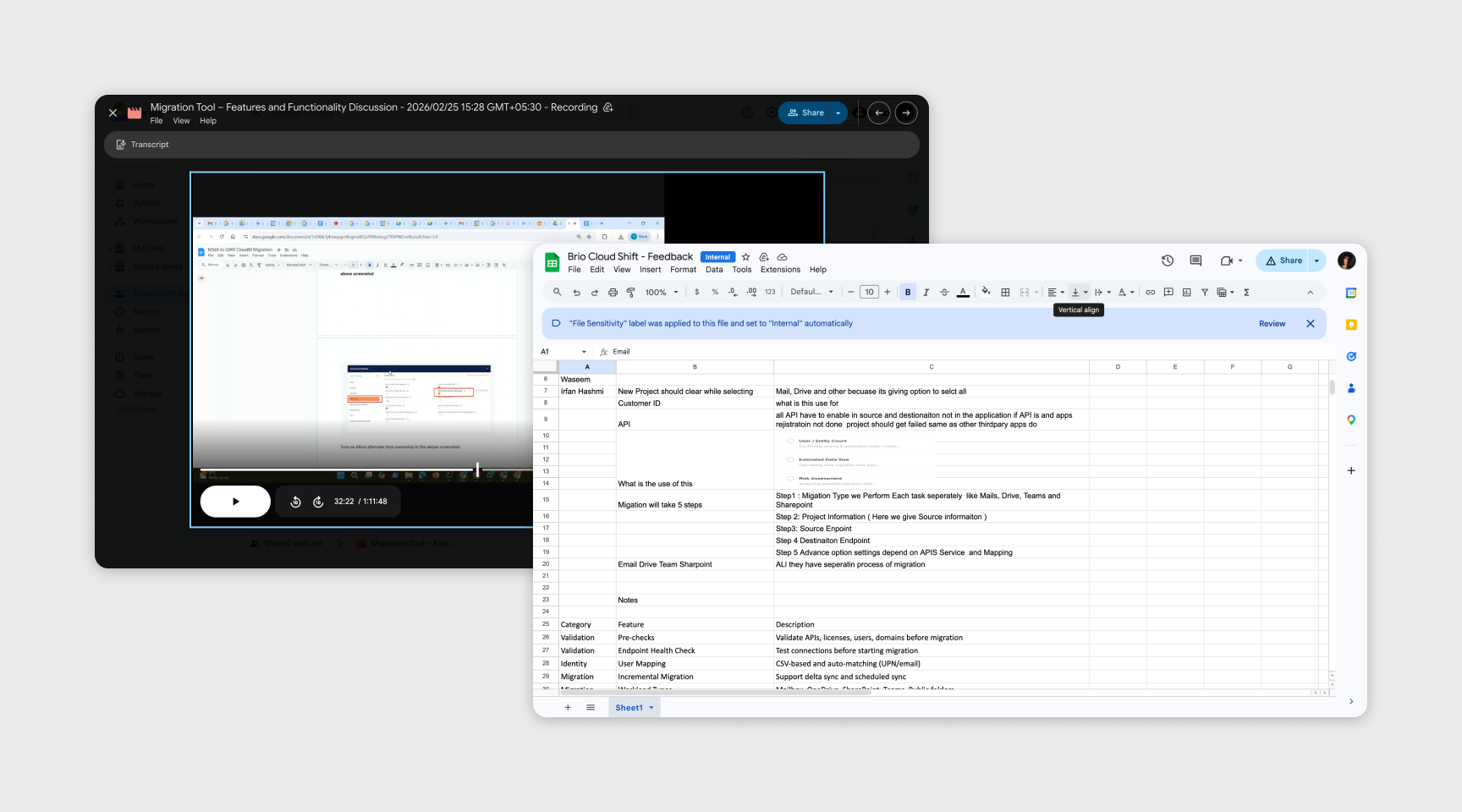Open the Sheets Share dropdown arrow

pos(1316,261)
